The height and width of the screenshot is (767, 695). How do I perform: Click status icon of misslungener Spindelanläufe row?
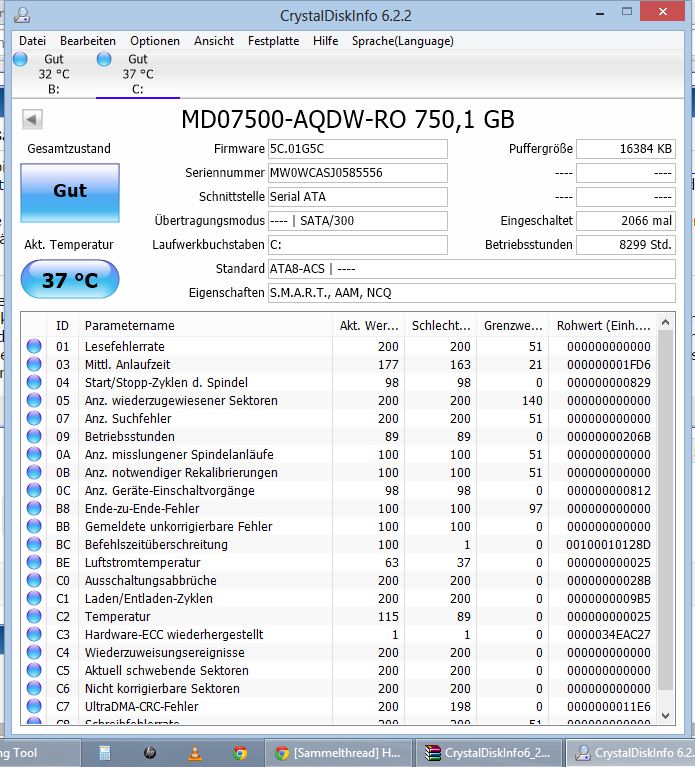pos(34,454)
